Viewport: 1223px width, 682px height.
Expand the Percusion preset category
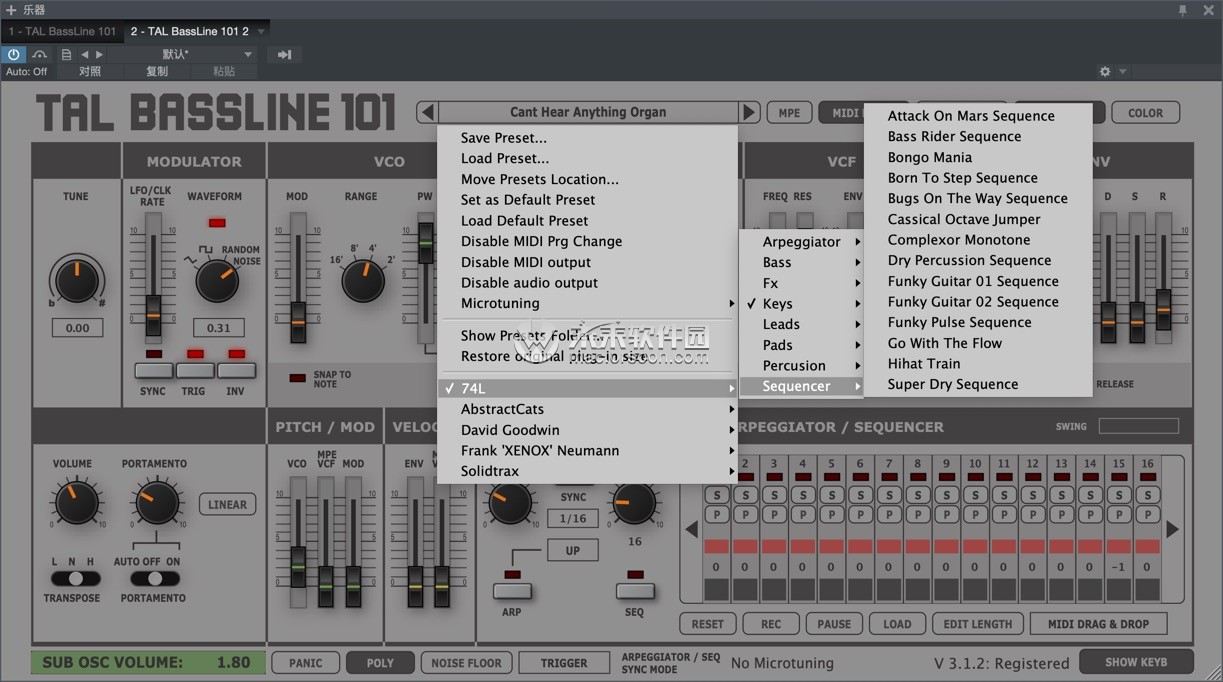802,366
